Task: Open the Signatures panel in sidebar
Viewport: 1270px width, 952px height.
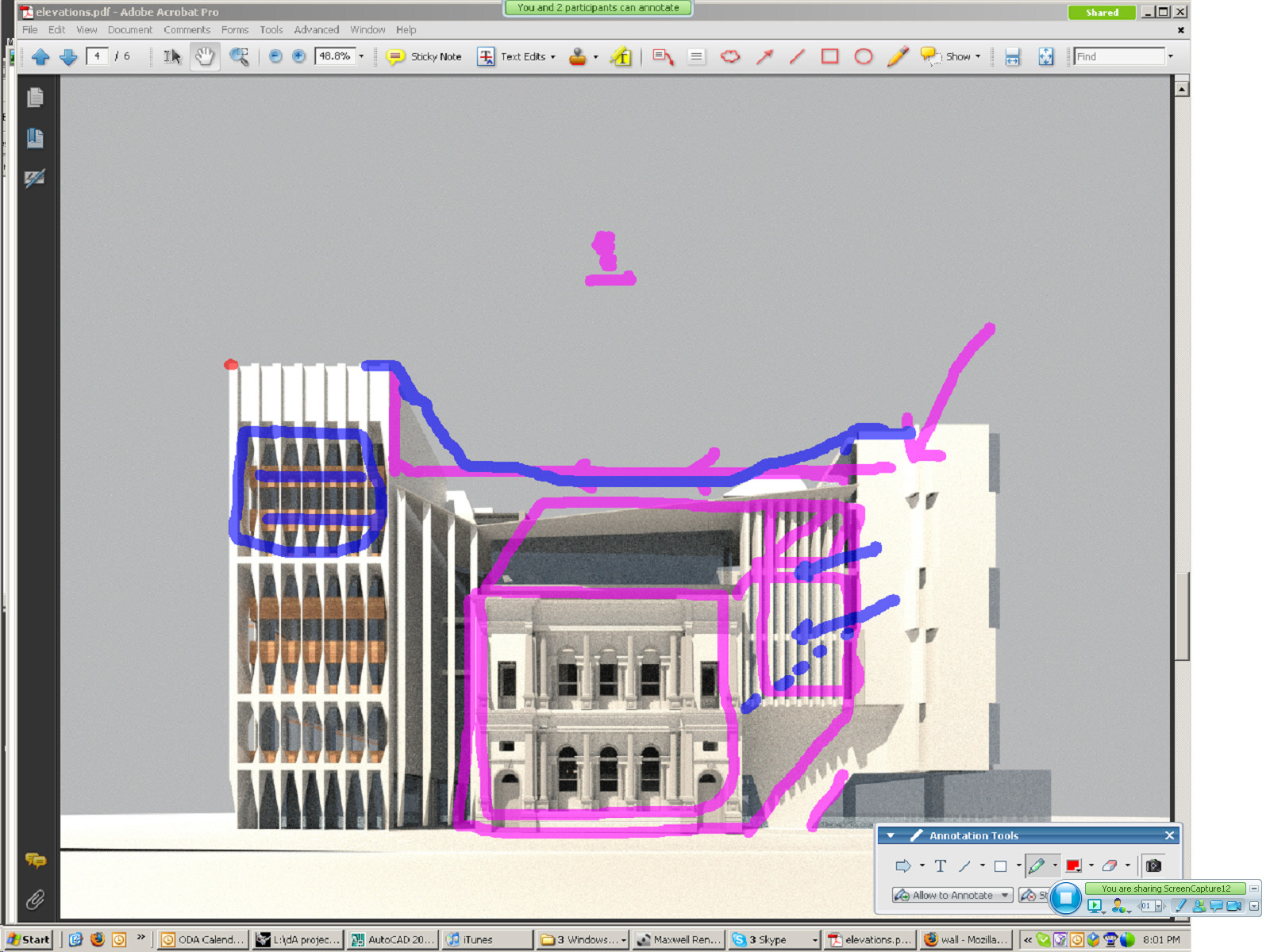Action: click(x=35, y=178)
